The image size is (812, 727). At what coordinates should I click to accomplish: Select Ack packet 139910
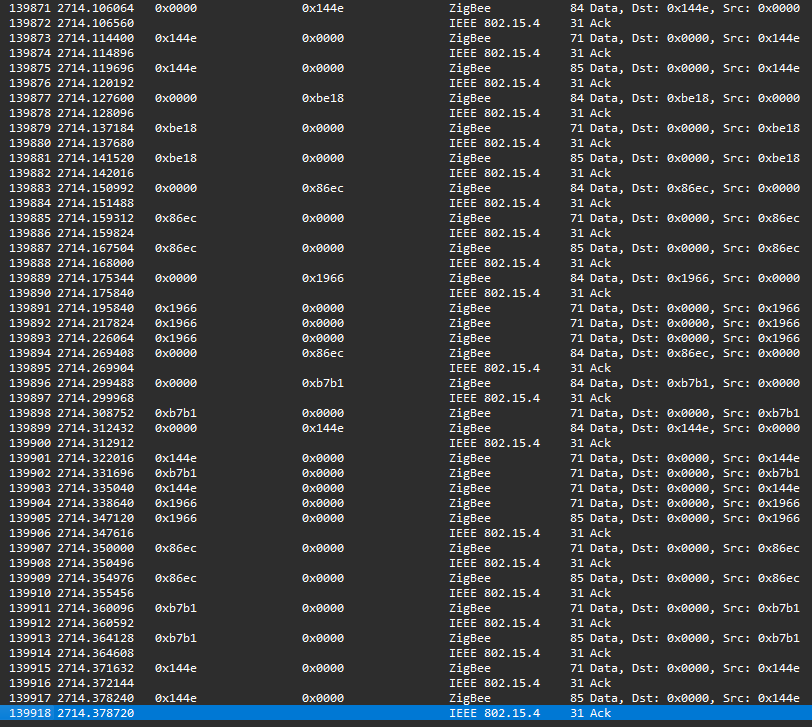coord(406,594)
